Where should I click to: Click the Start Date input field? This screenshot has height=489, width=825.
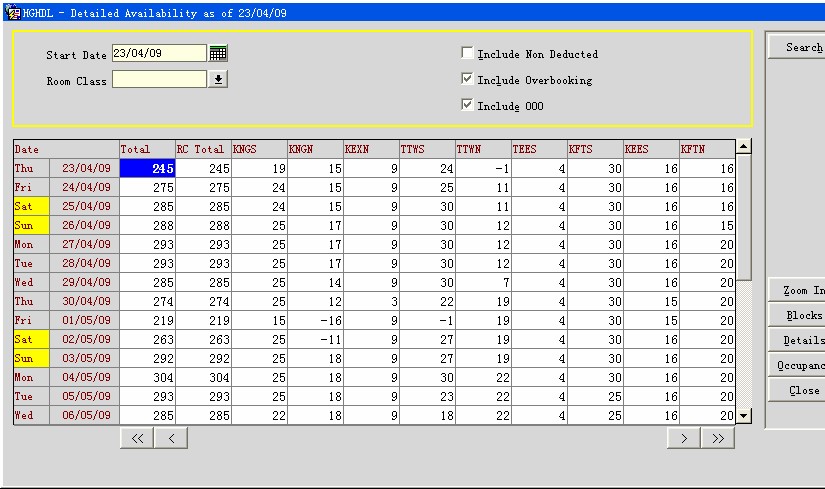(158, 53)
